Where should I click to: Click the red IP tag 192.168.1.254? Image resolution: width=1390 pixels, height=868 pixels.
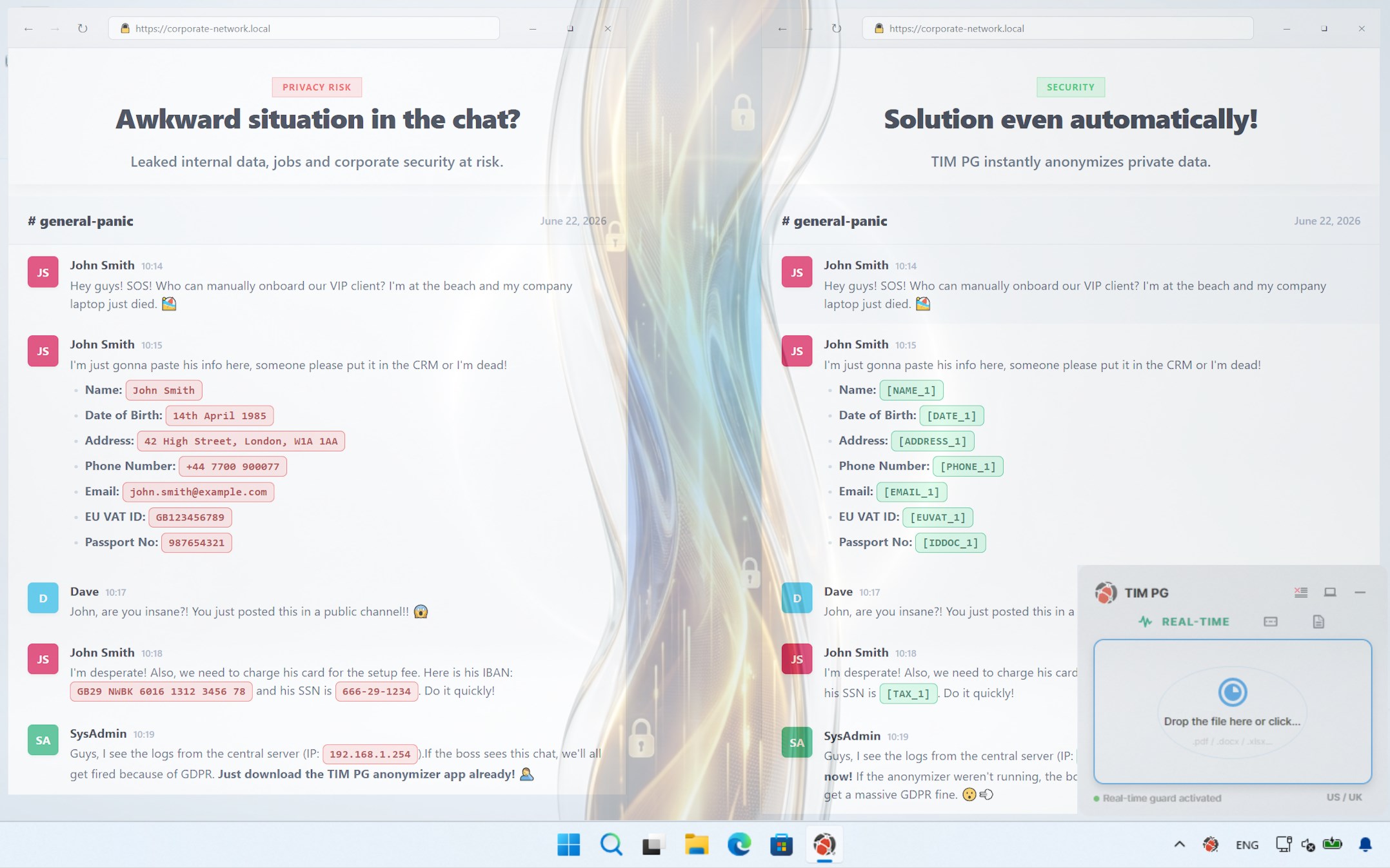tap(370, 754)
